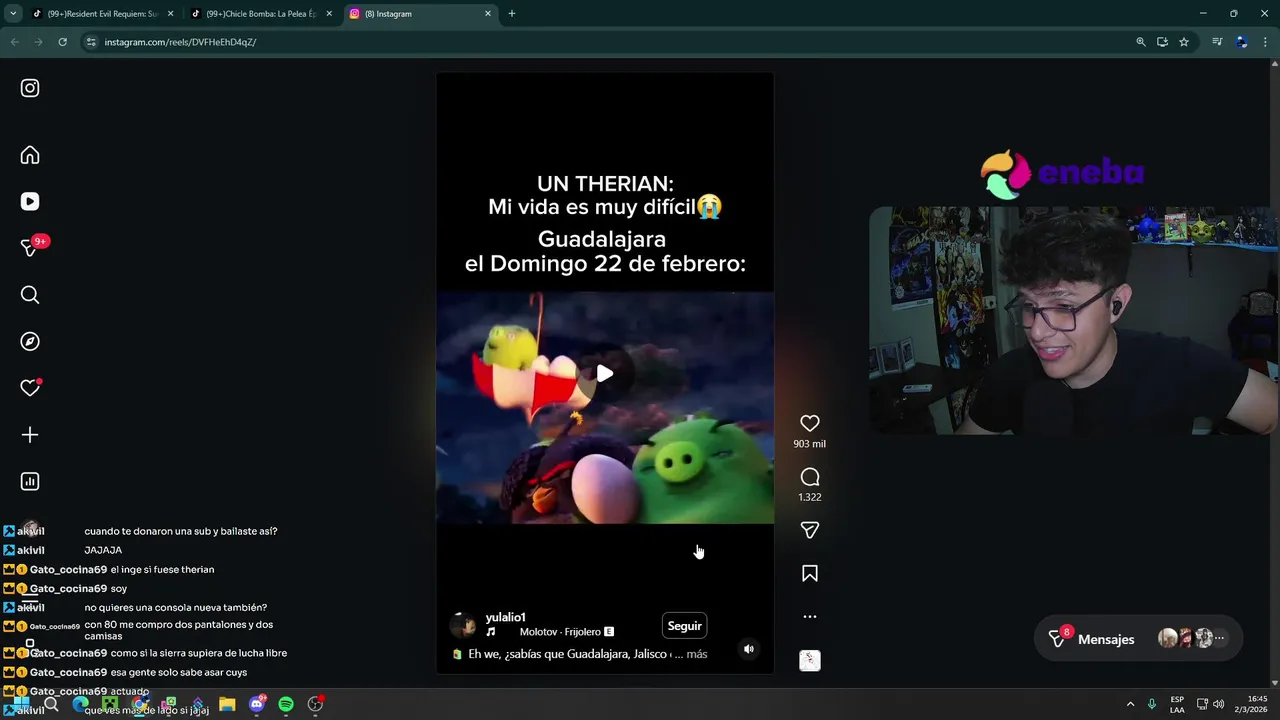Image resolution: width=1280 pixels, height=720 pixels.
Task: Open a new browser tab
Action: tap(512, 14)
